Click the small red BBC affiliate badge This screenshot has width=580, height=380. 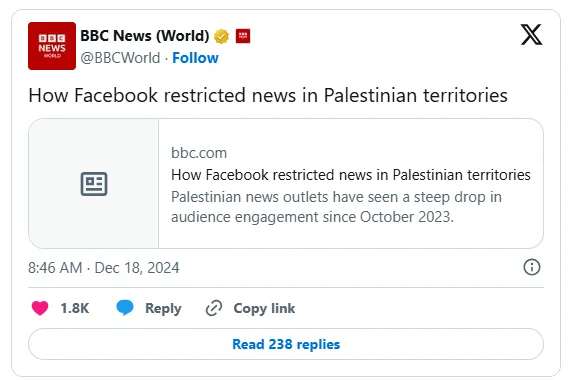243,36
